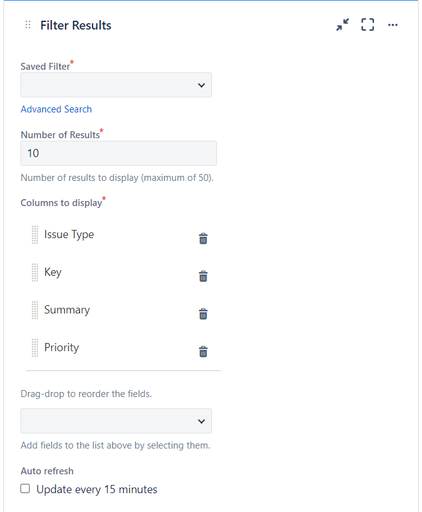Remove the Key column with the trash icon

203,276
